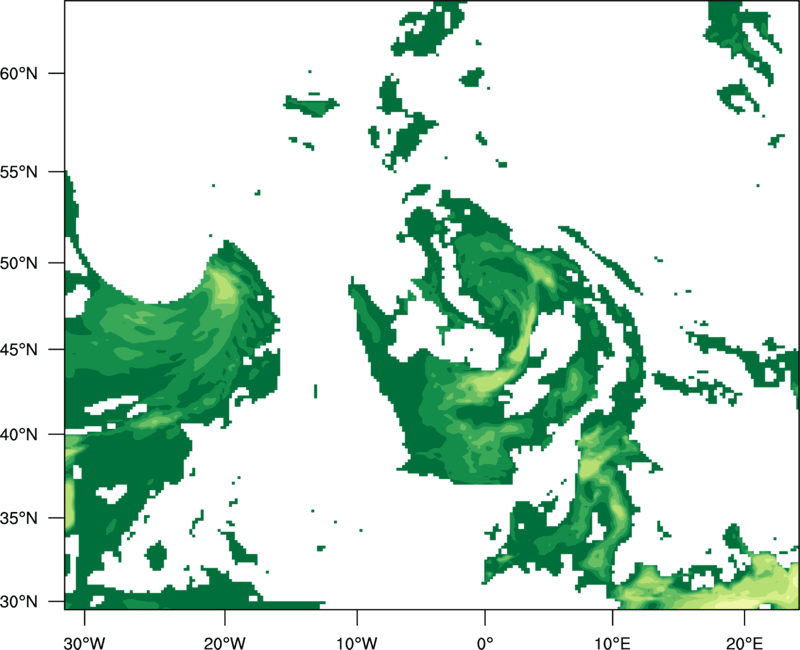Image resolution: width=800 pixels, height=650 pixels.
Task: Click the 35°N latitude label
Action: (19, 518)
